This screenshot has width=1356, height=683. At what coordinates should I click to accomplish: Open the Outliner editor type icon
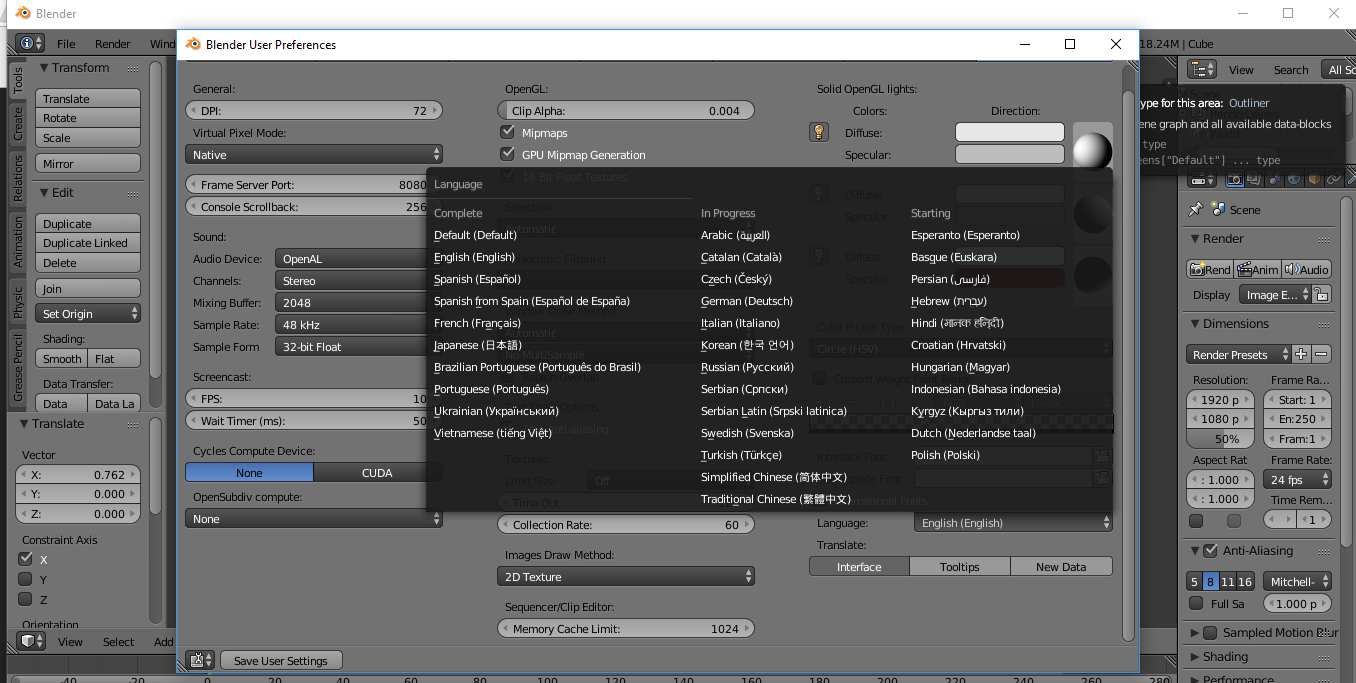pyautogui.click(x=1201, y=69)
